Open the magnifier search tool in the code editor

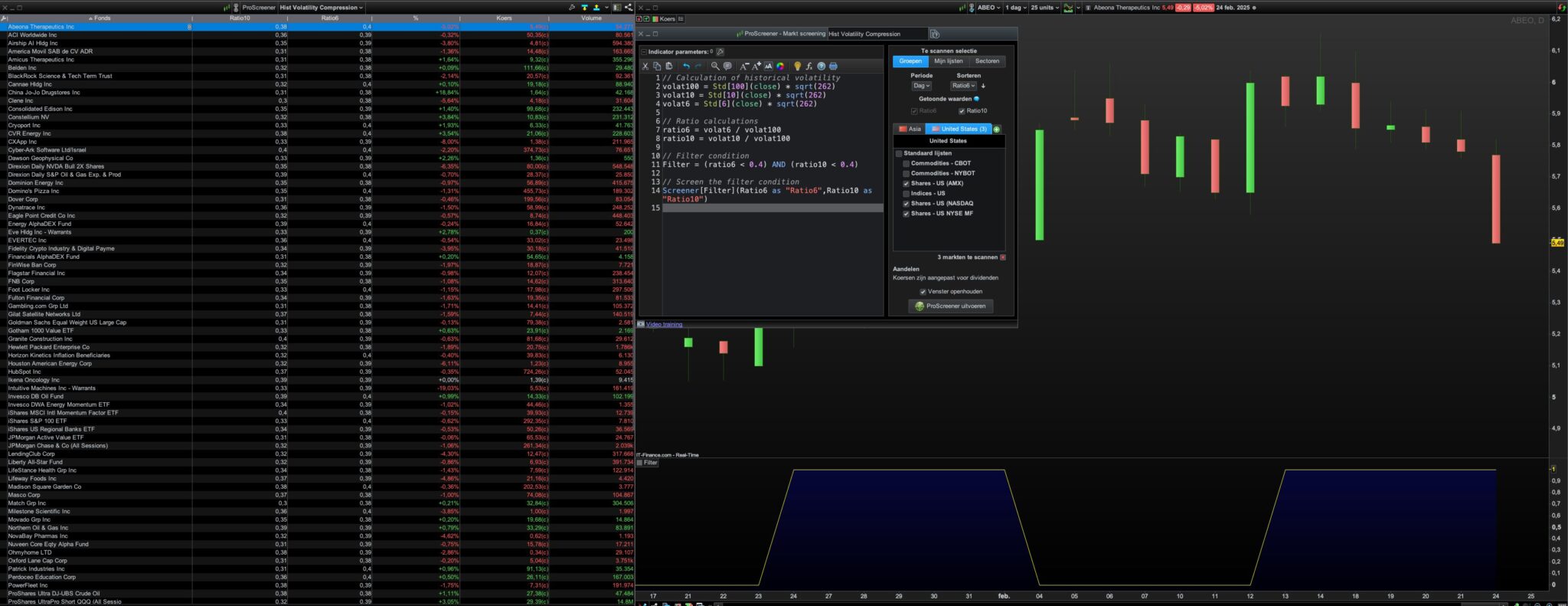715,67
